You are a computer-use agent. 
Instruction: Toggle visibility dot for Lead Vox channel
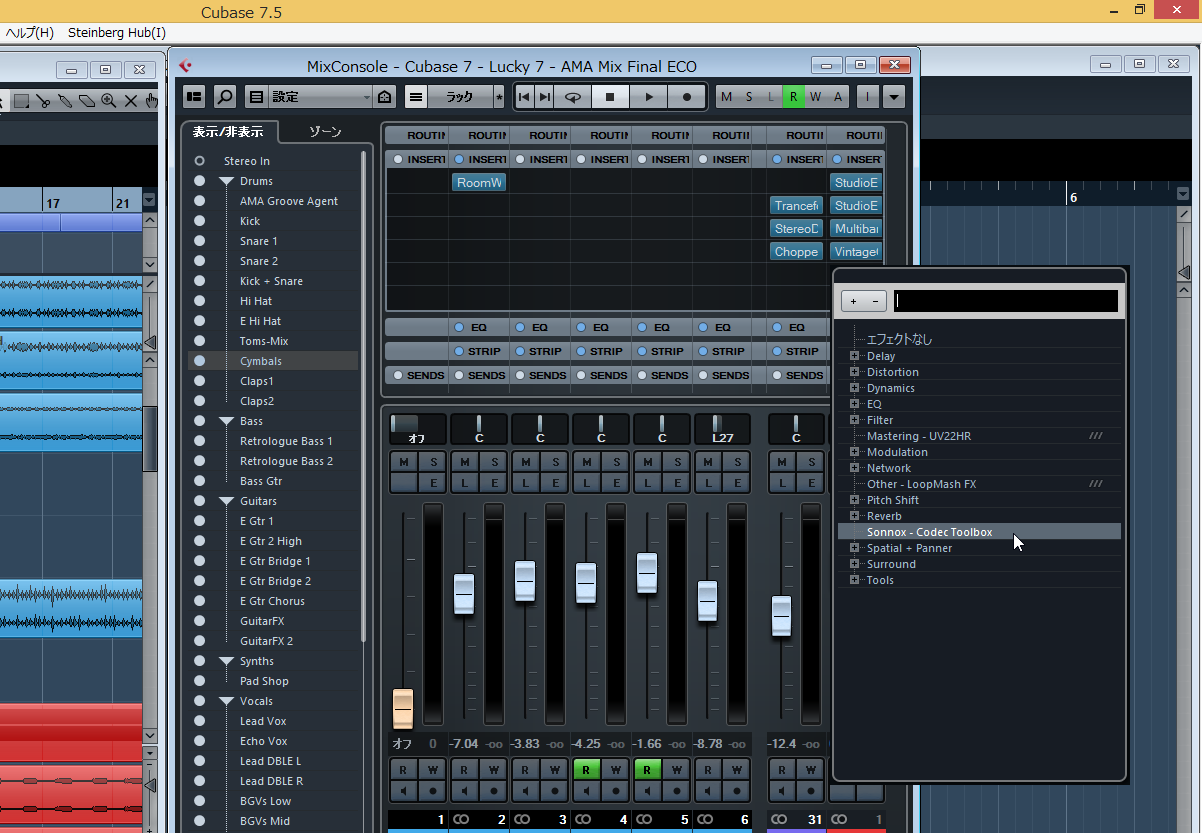(x=200, y=721)
